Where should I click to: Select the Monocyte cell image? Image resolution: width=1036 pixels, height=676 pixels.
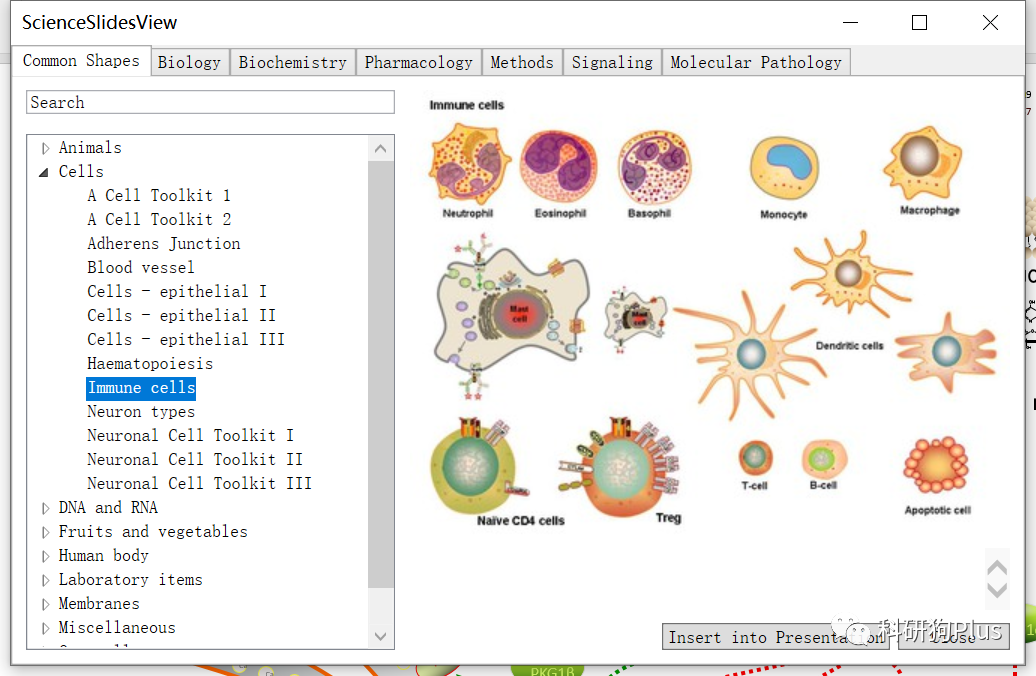click(784, 169)
